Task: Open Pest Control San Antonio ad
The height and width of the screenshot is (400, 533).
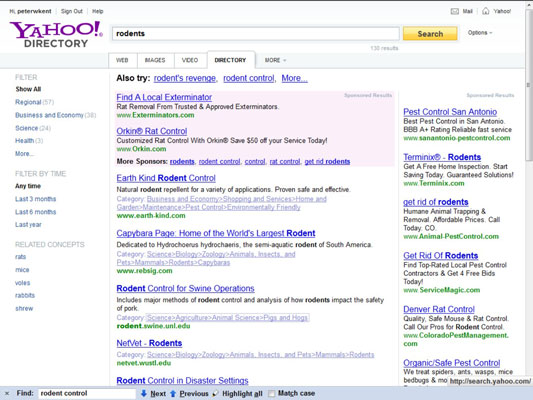Action: coord(450,112)
